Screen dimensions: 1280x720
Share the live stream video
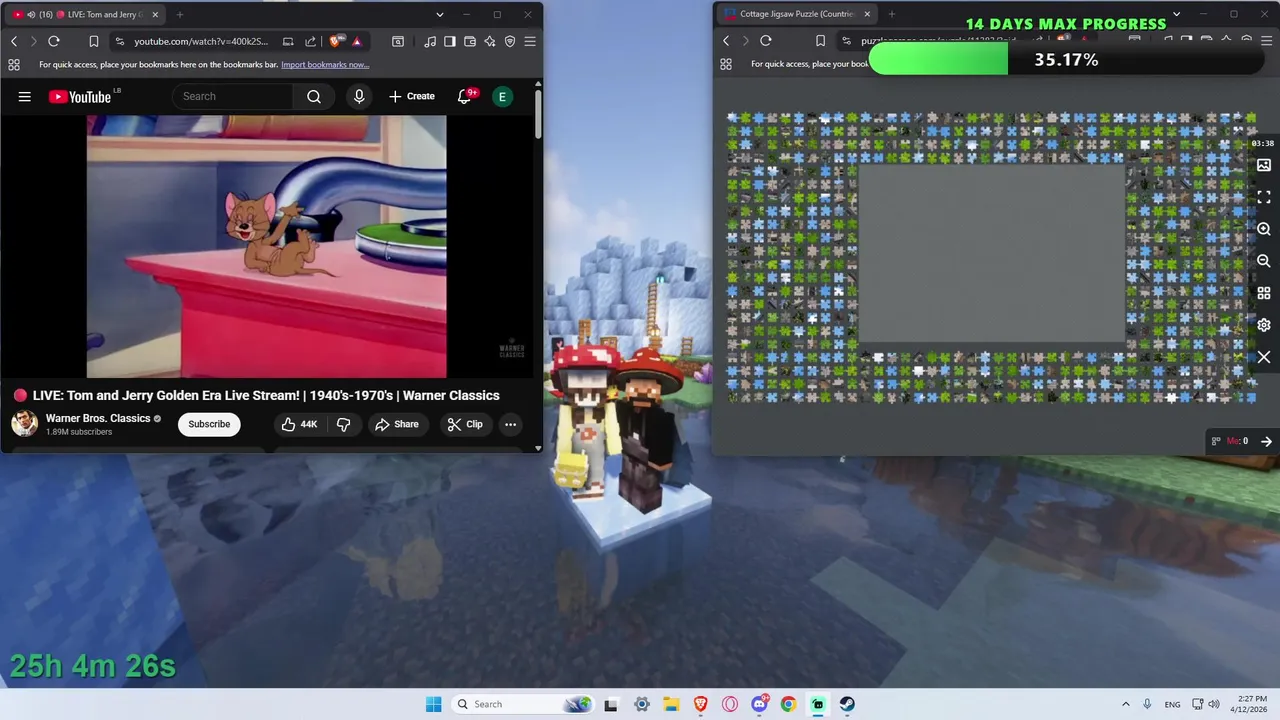(x=397, y=424)
